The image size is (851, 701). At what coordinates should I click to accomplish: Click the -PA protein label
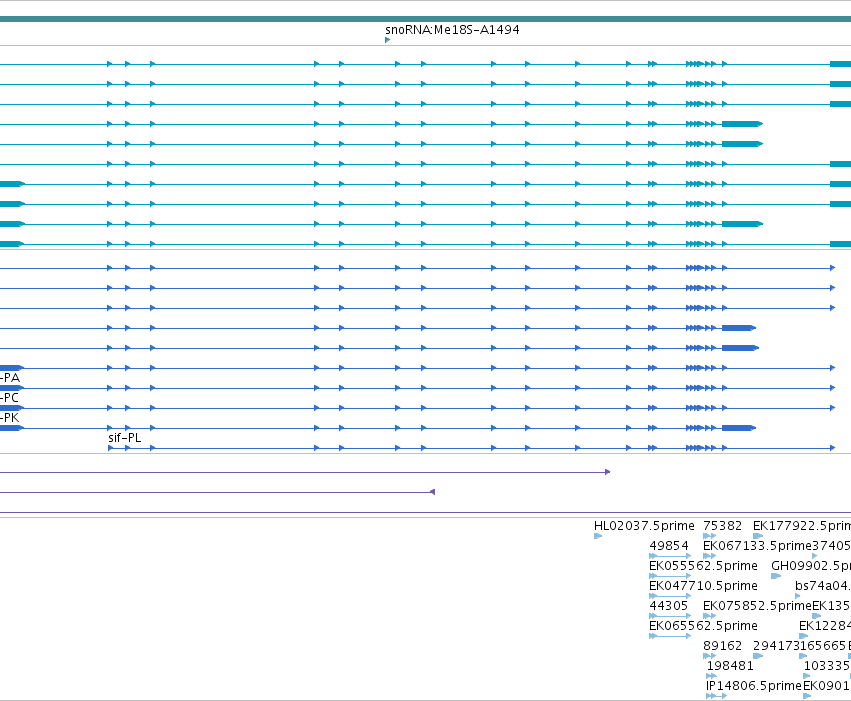pyautogui.click(x=10, y=378)
